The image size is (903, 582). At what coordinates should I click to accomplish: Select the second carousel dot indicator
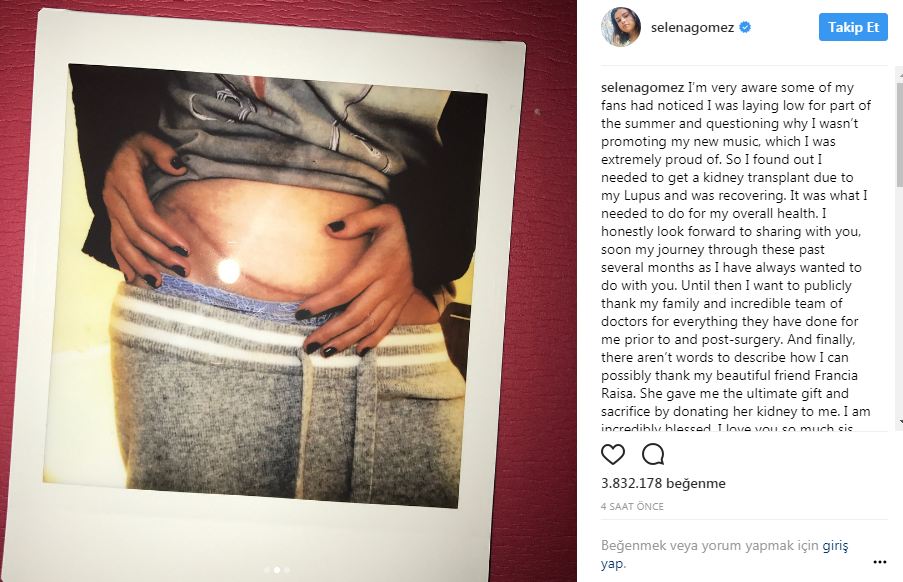pyautogui.click(x=277, y=570)
